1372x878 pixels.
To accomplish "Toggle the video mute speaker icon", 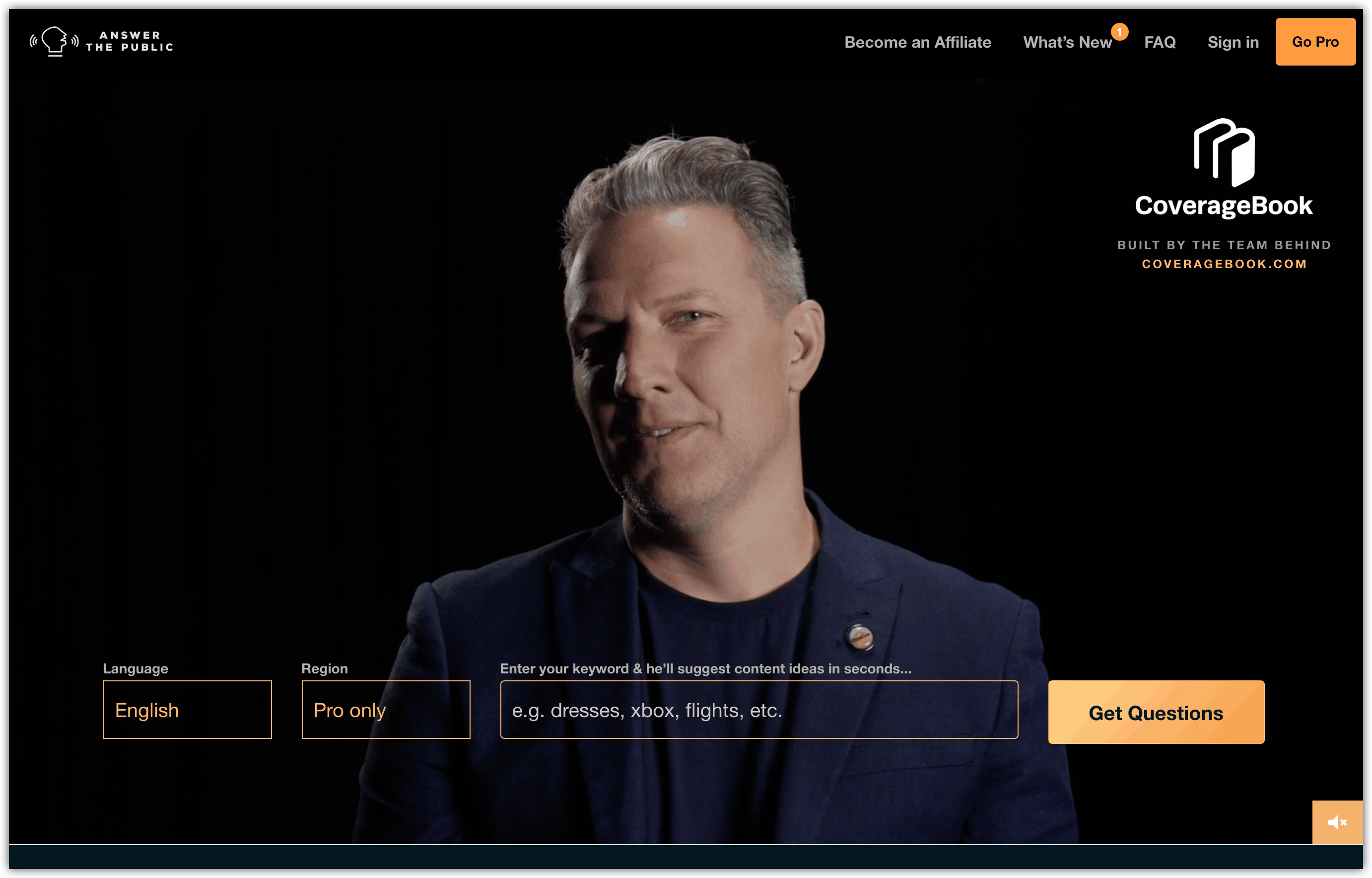I will pos(1337,822).
